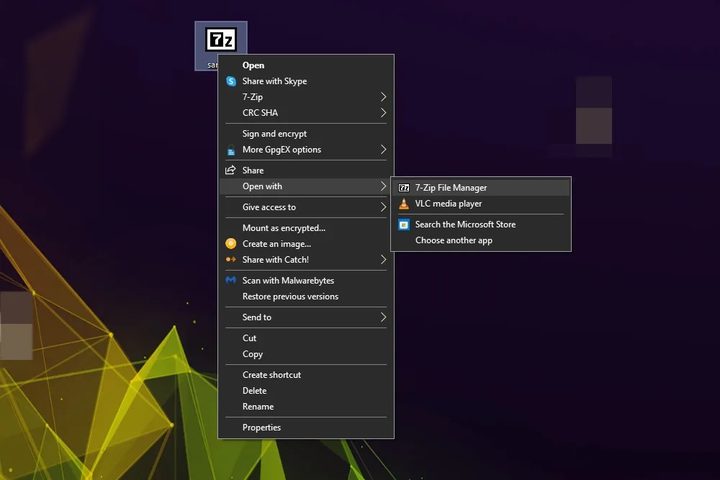Select Restore previous versions
The width and height of the screenshot is (720, 480).
[290, 297]
